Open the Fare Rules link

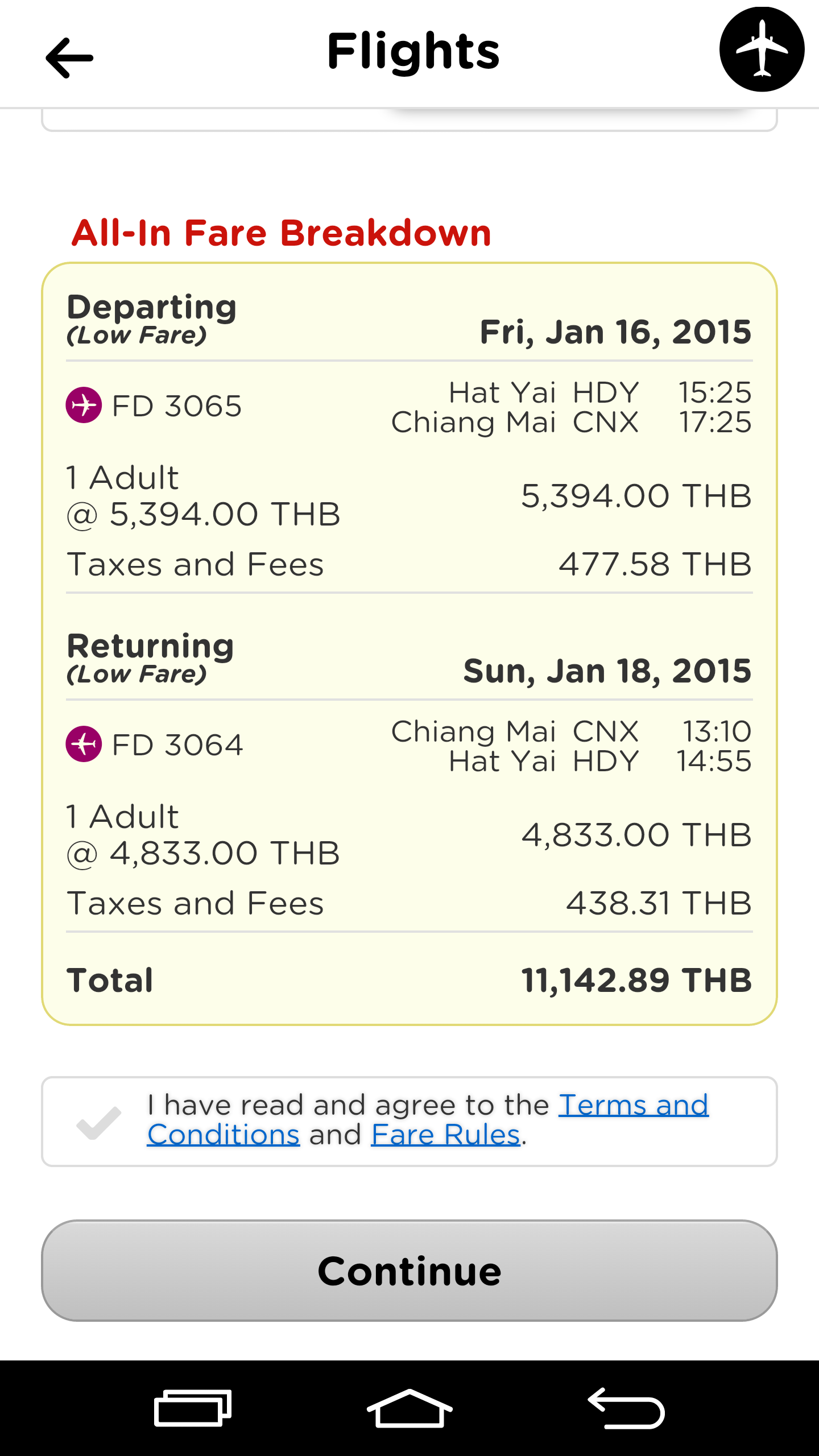(x=446, y=1135)
